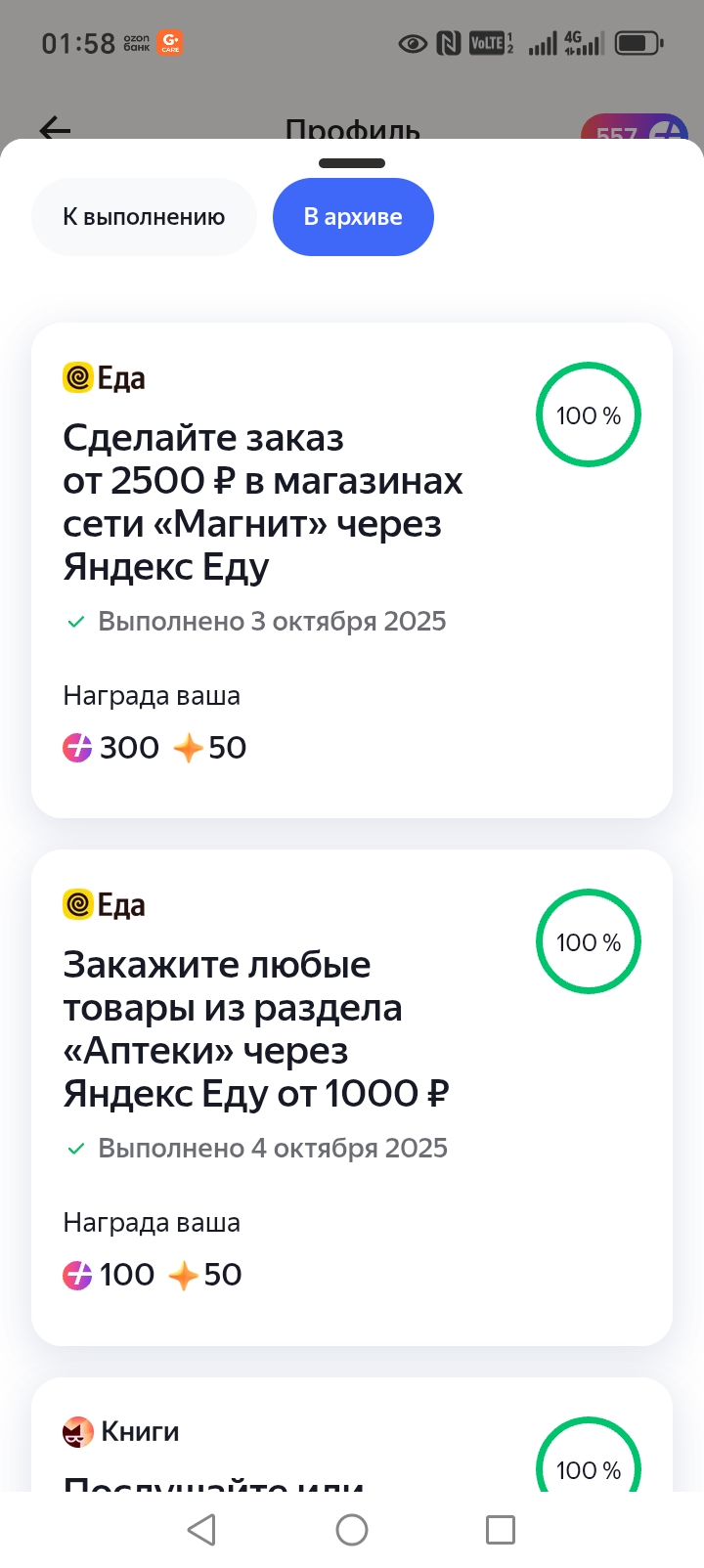Tap the Еда logo on Магнит task
This screenshot has width=704, height=1568.
[x=78, y=377]
